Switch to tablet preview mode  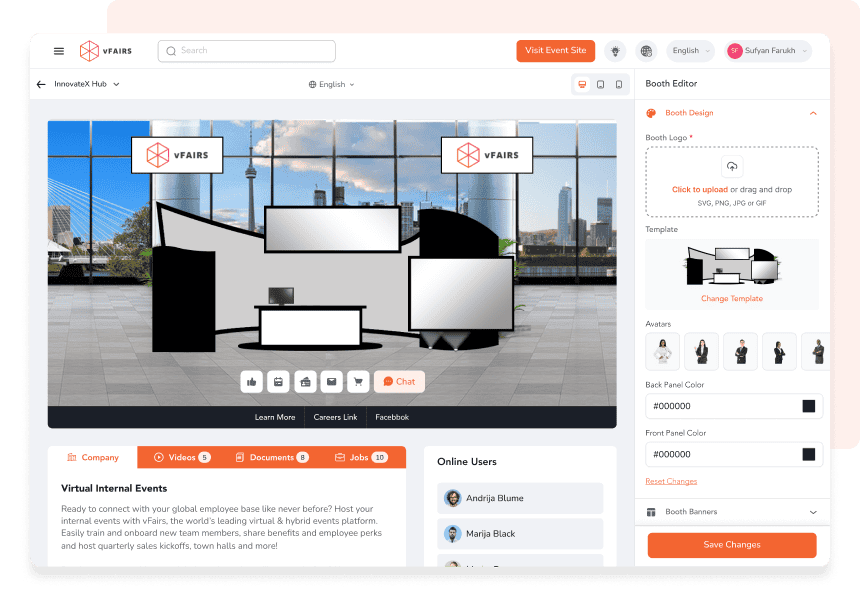[601, 84]
